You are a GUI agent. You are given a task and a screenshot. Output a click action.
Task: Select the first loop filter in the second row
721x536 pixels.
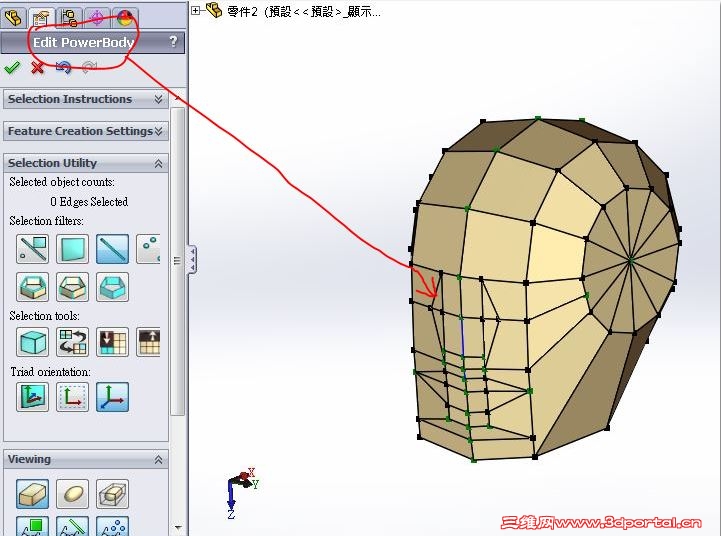click(32, 287)
